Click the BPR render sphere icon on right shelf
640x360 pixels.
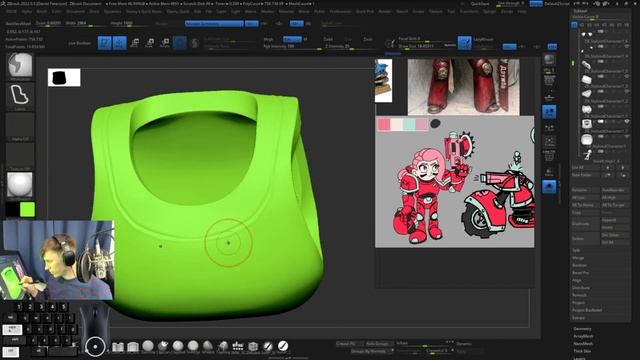click(549, 60)
